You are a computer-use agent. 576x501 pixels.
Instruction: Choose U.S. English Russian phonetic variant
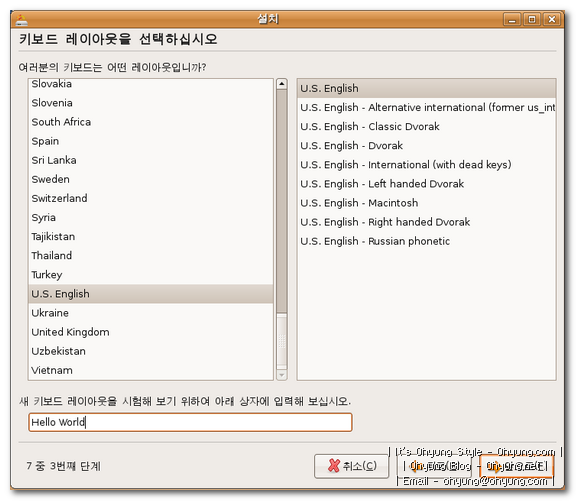tap(426, 241)
